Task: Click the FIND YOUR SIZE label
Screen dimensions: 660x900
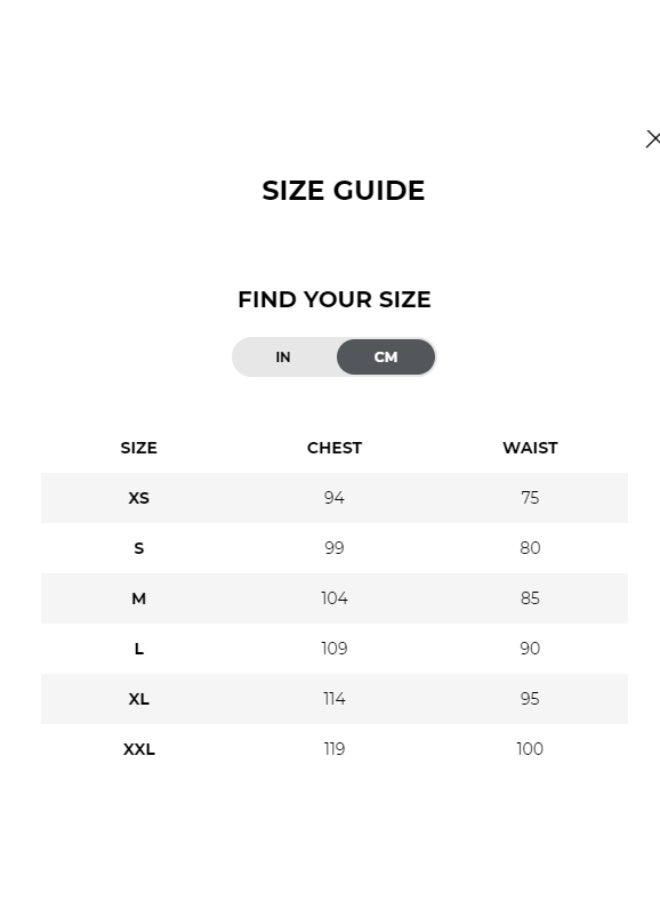Action: [x=334, y=299]
